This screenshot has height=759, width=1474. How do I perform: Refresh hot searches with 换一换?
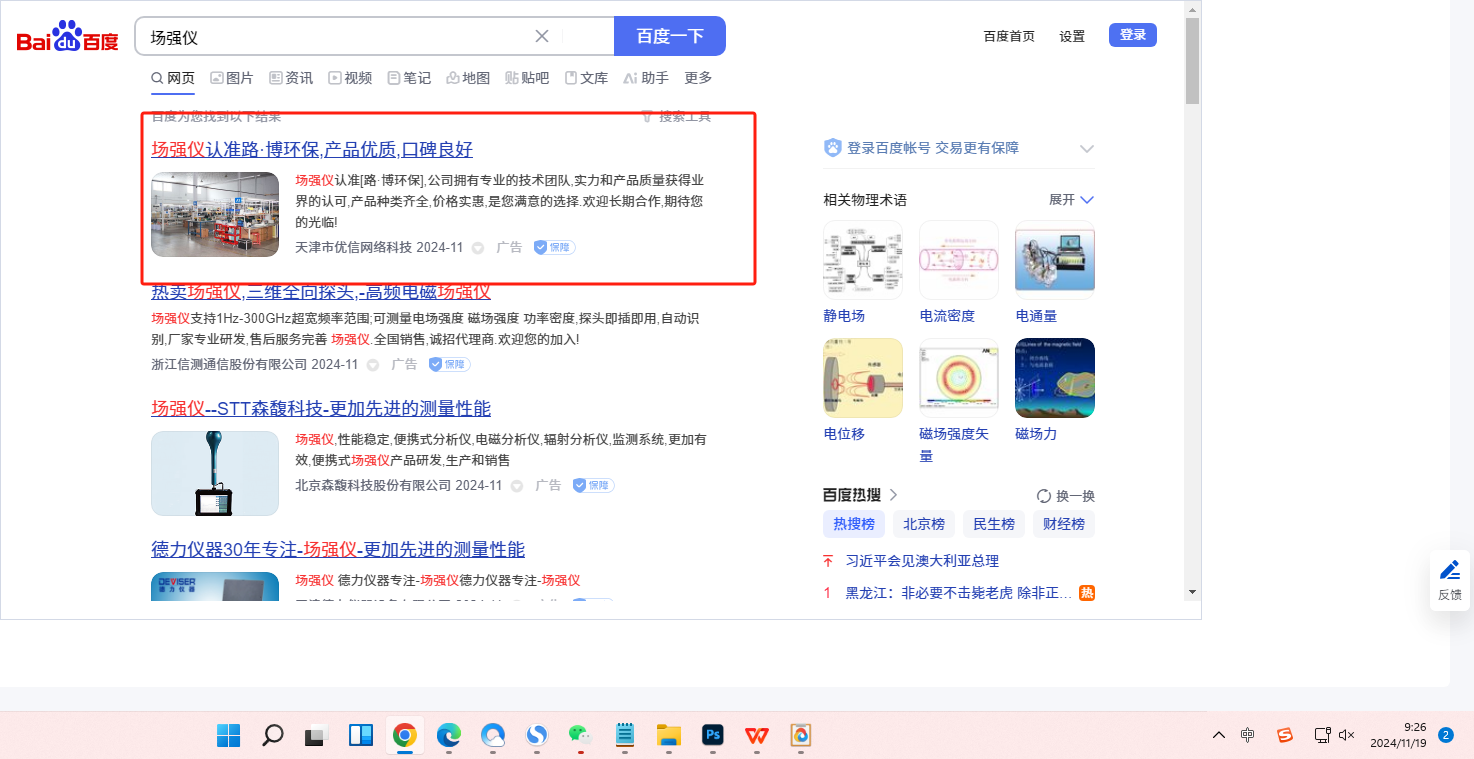[x=1066, y=496]
